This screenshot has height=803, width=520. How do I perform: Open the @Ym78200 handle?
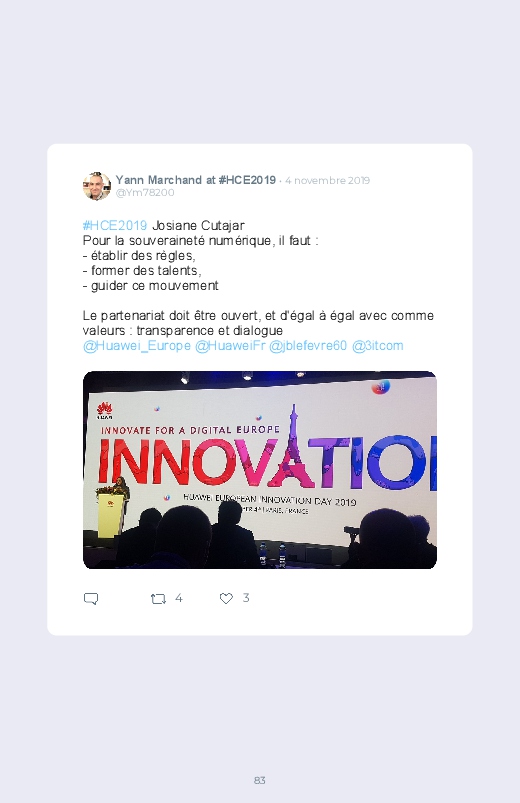click(x=145, y=193)
